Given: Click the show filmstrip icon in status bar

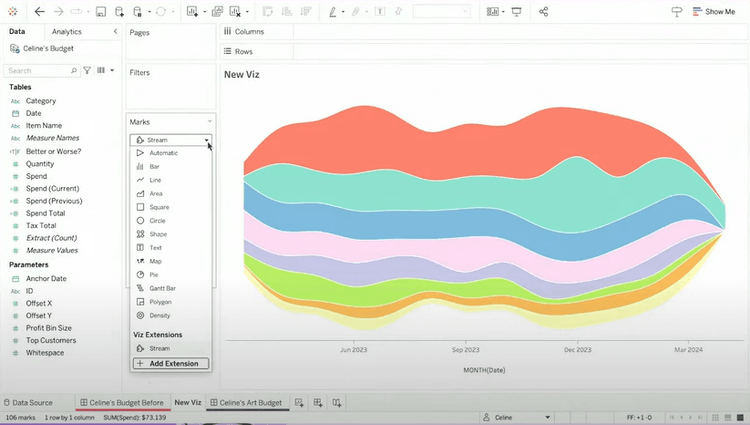Looking at the screenshot, I should pos(728,417).
